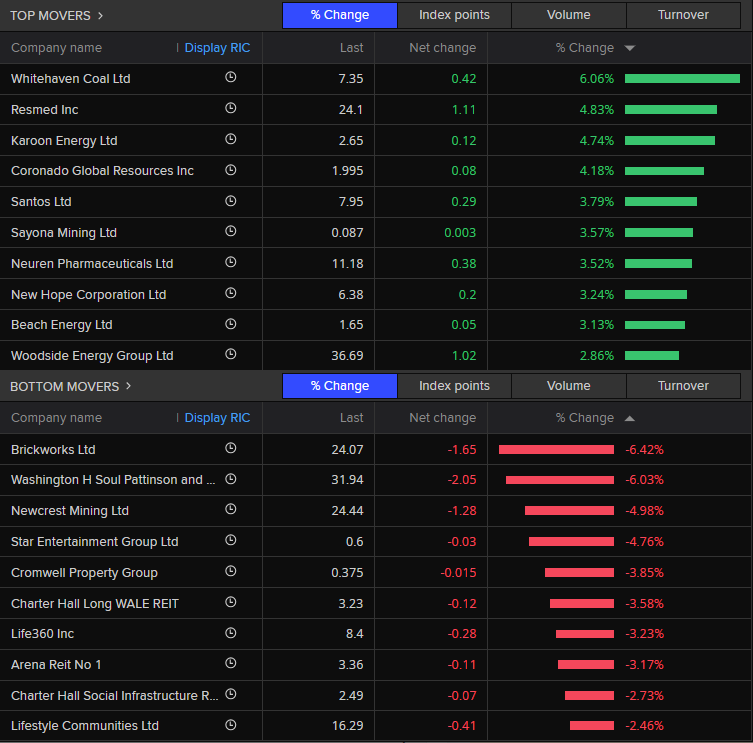The height and width of the screenshot is (743, 753).
Task: Sort Bottom Movers by Net change header
Action: click(442, 418)
